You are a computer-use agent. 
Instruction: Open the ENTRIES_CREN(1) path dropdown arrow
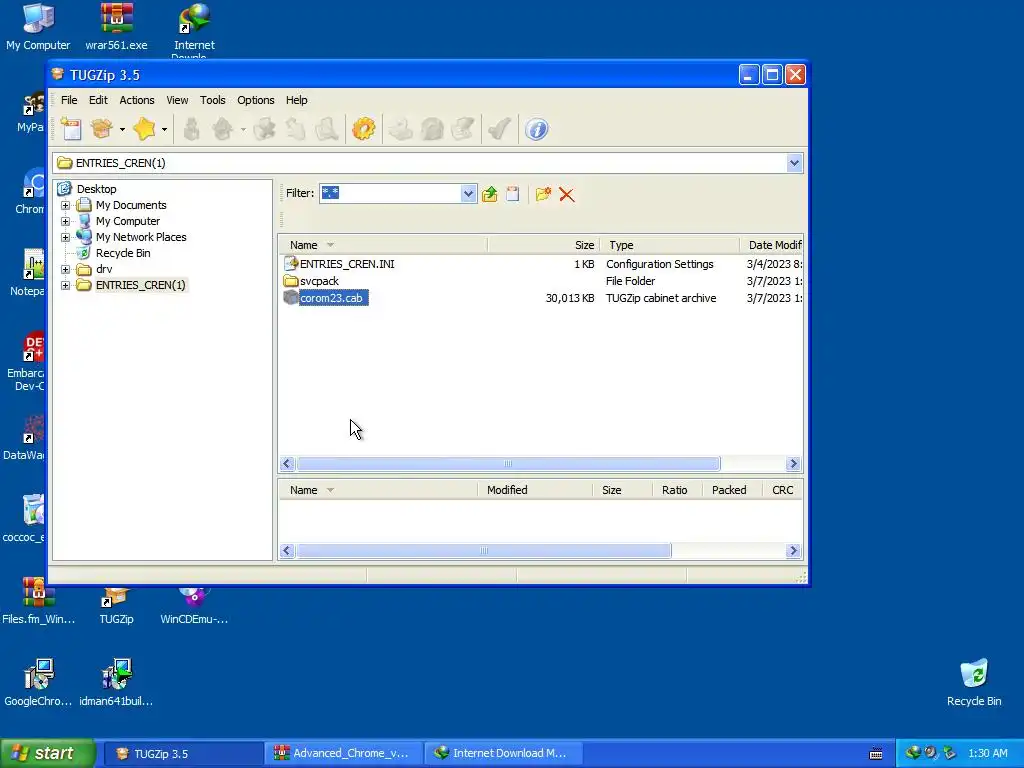pos(794,163)
